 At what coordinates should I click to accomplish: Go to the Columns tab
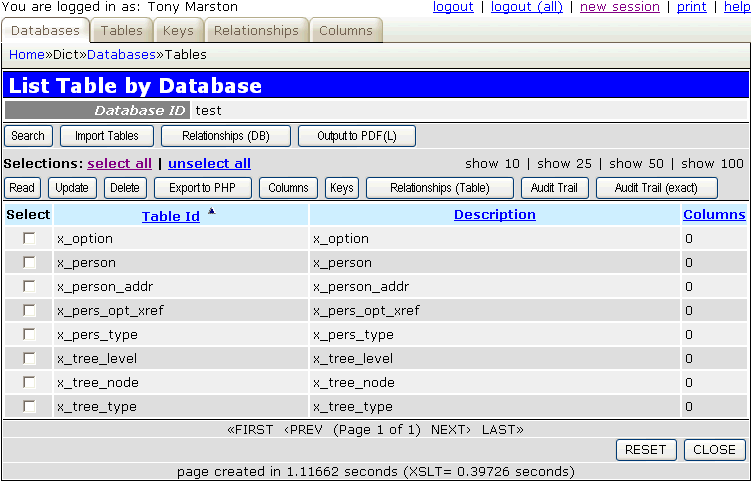coord(346,31)
